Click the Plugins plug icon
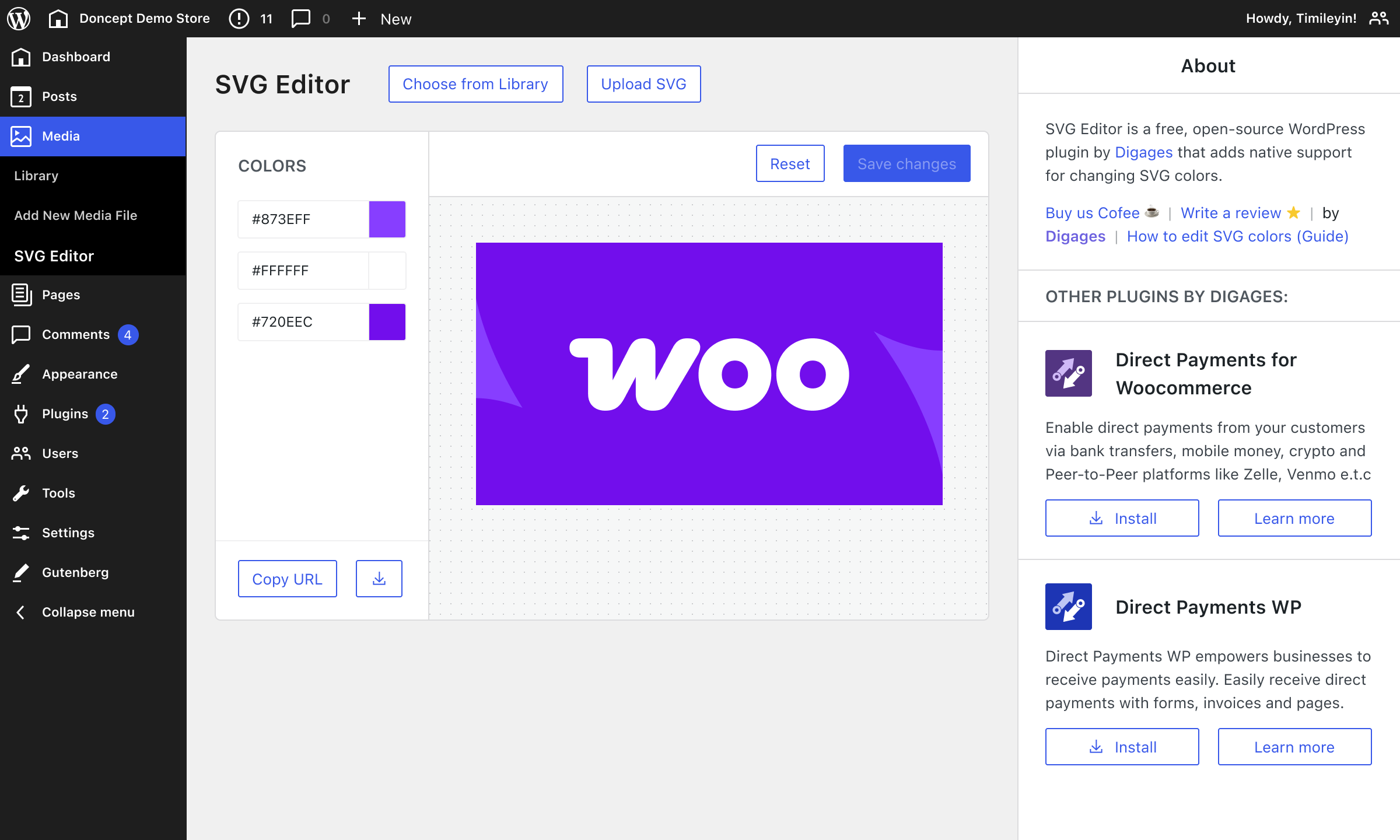Viewport: 1400px width, 840px height. tap(21, 414)
